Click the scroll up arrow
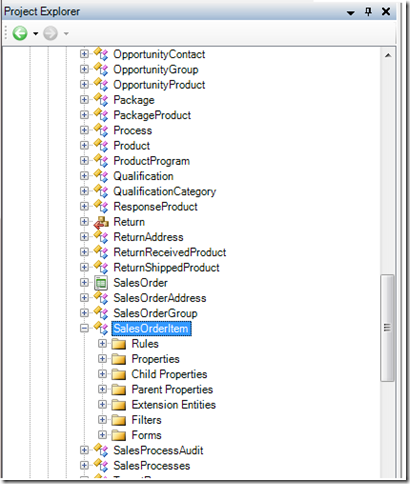The width and height of the screenshot is (410, 484). pos(388,55)
